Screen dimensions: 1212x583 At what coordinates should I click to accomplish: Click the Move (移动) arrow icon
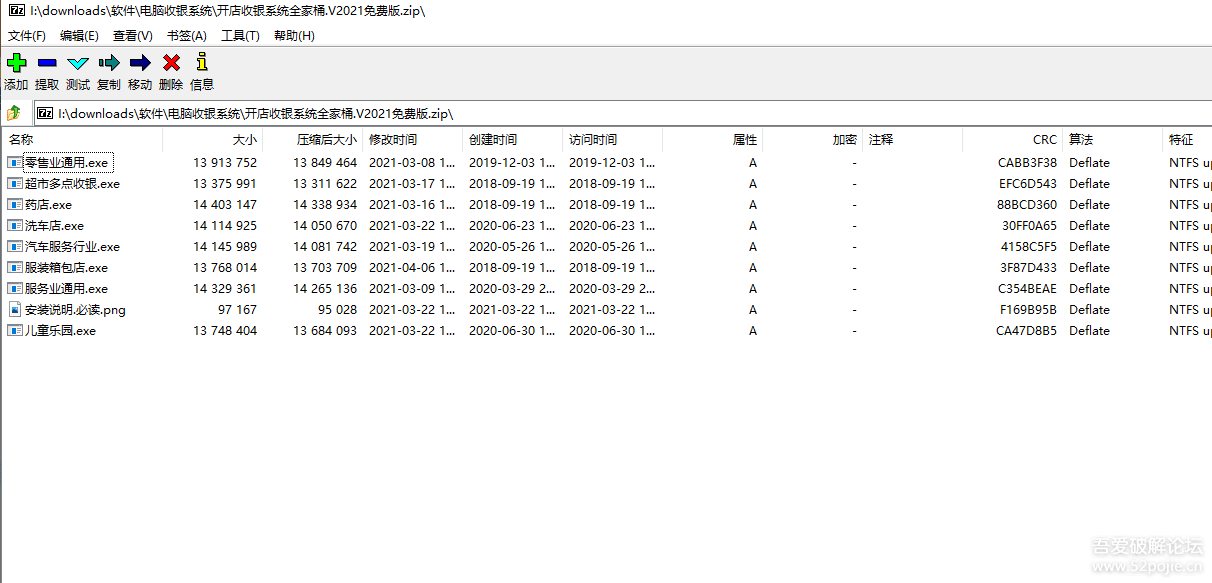[x=140, y=63]
